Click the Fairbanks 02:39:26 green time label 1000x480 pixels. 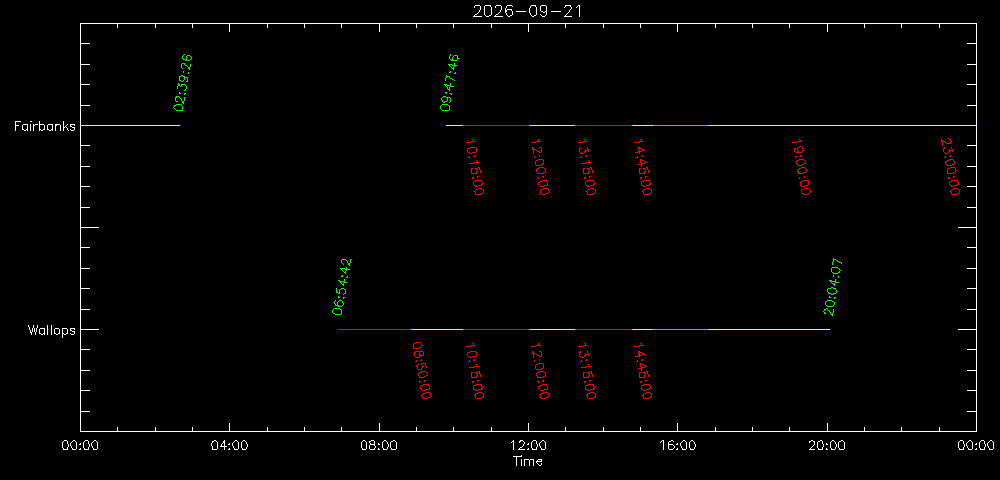pyautogui.click(x=183, y=83)
